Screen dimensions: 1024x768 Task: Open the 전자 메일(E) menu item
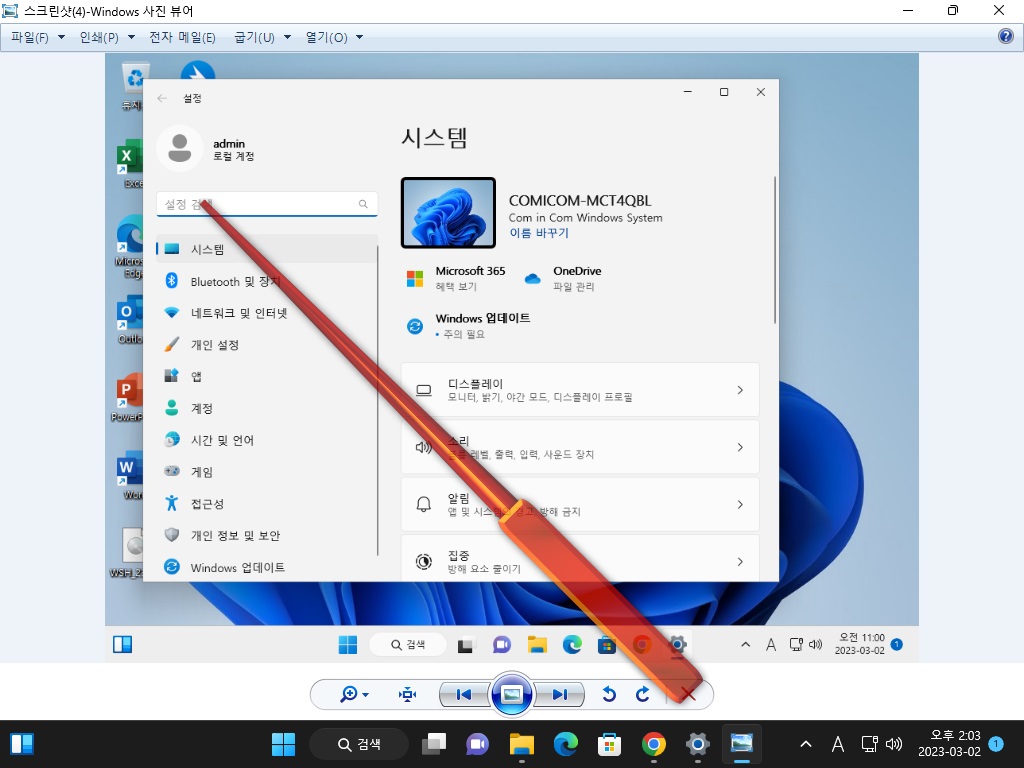coord(182,37)
